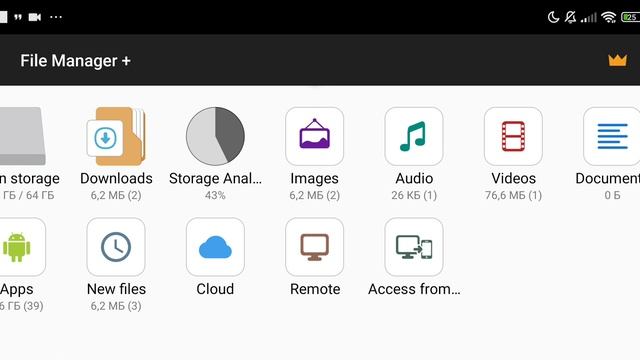
Task: Open the Videos film strip icon
Action: (513, 136)
